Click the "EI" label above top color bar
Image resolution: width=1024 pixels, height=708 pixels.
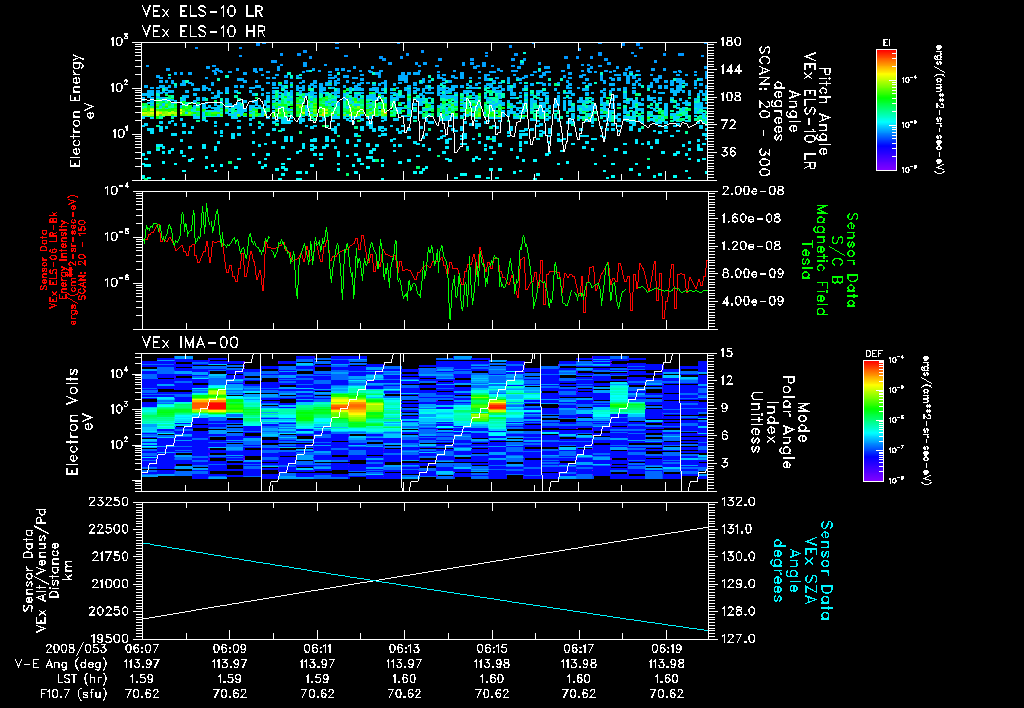pyautogui.click(x=886, y=42)
